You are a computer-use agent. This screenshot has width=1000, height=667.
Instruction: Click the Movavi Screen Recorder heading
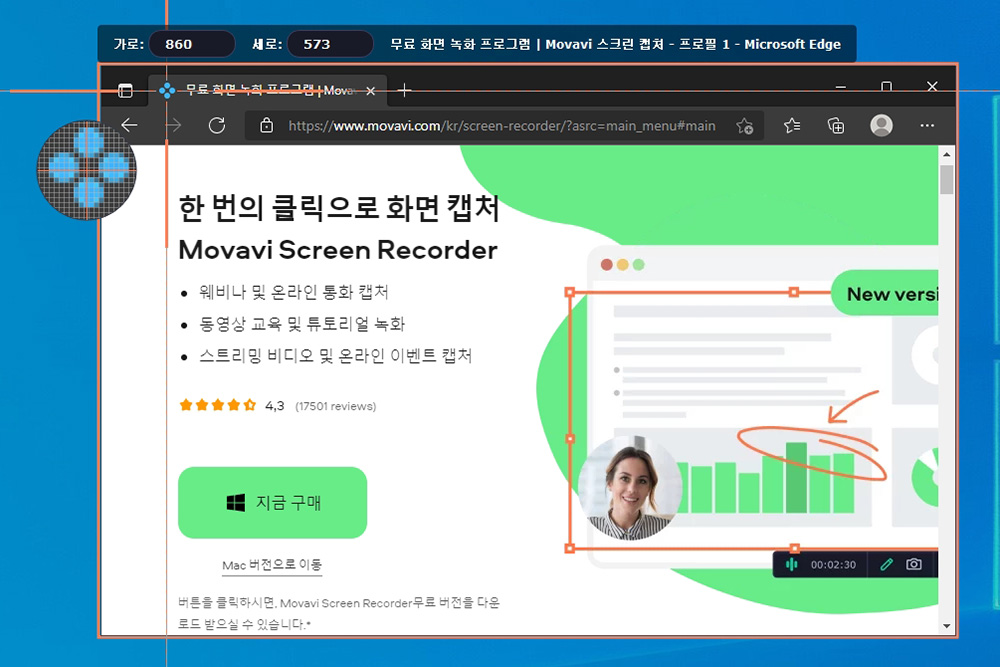[x=338, y=250]
